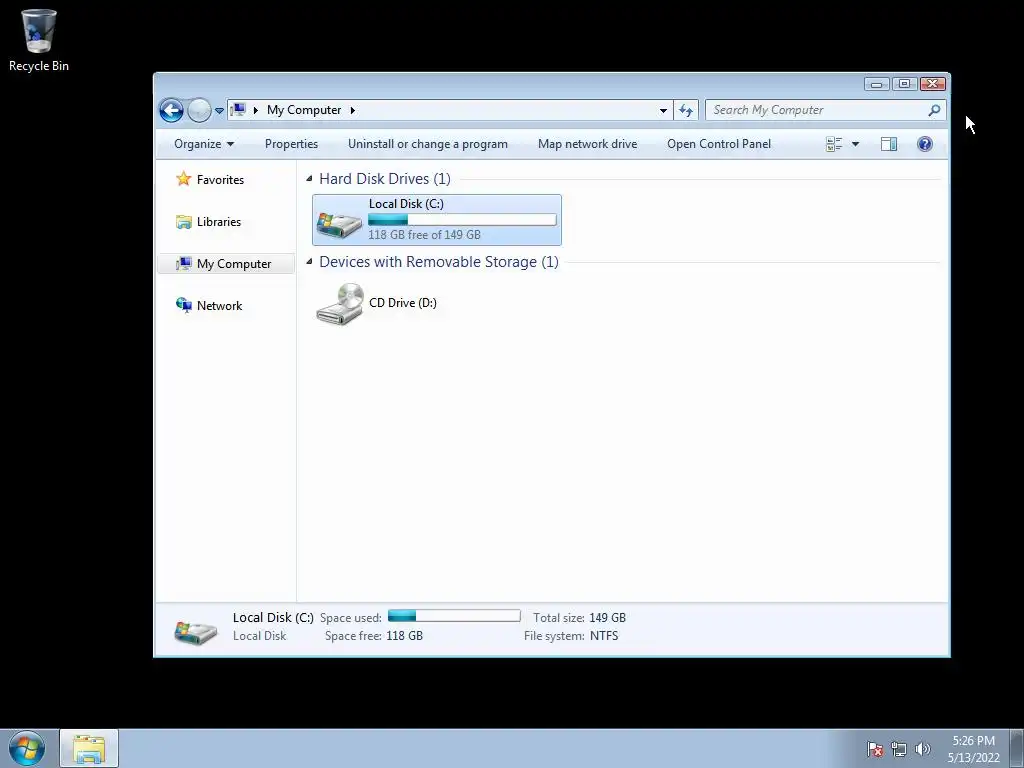Screen dimensions: 1024x768
Task: Click the Change your view icon
Action: (x=834, y=144)
